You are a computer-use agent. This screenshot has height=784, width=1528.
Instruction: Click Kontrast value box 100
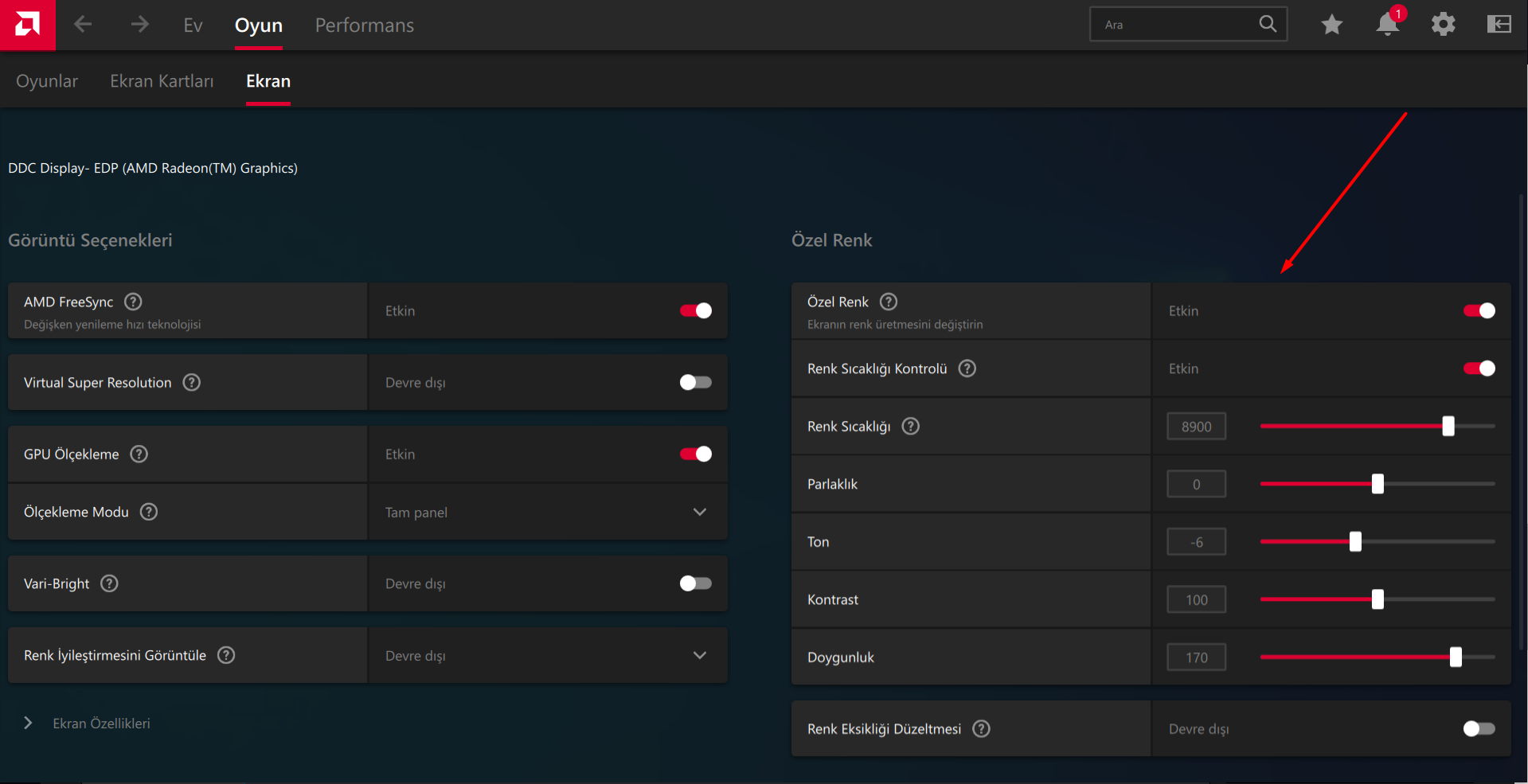1196,599
